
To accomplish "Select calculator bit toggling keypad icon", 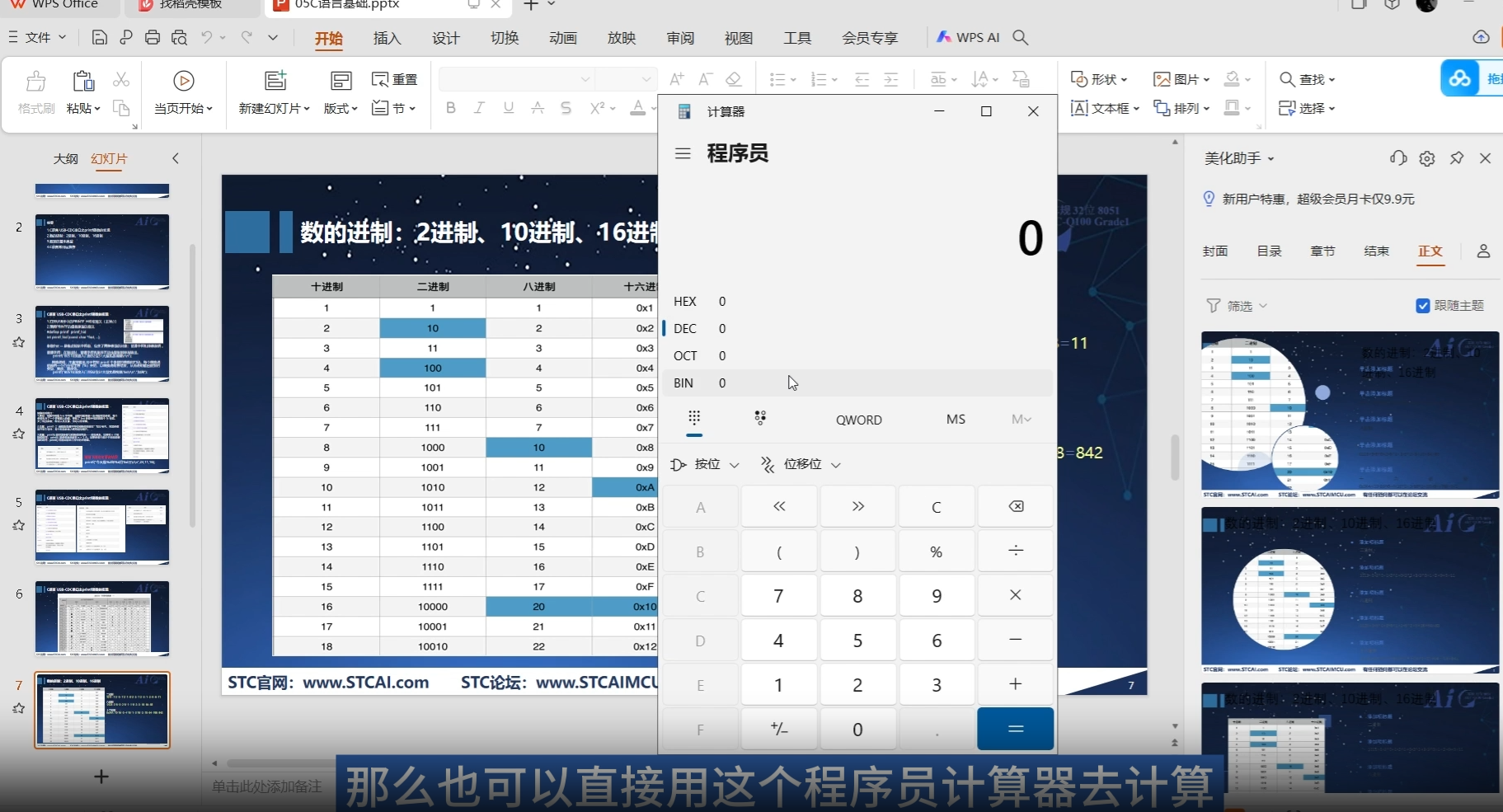I will point(760,418).
